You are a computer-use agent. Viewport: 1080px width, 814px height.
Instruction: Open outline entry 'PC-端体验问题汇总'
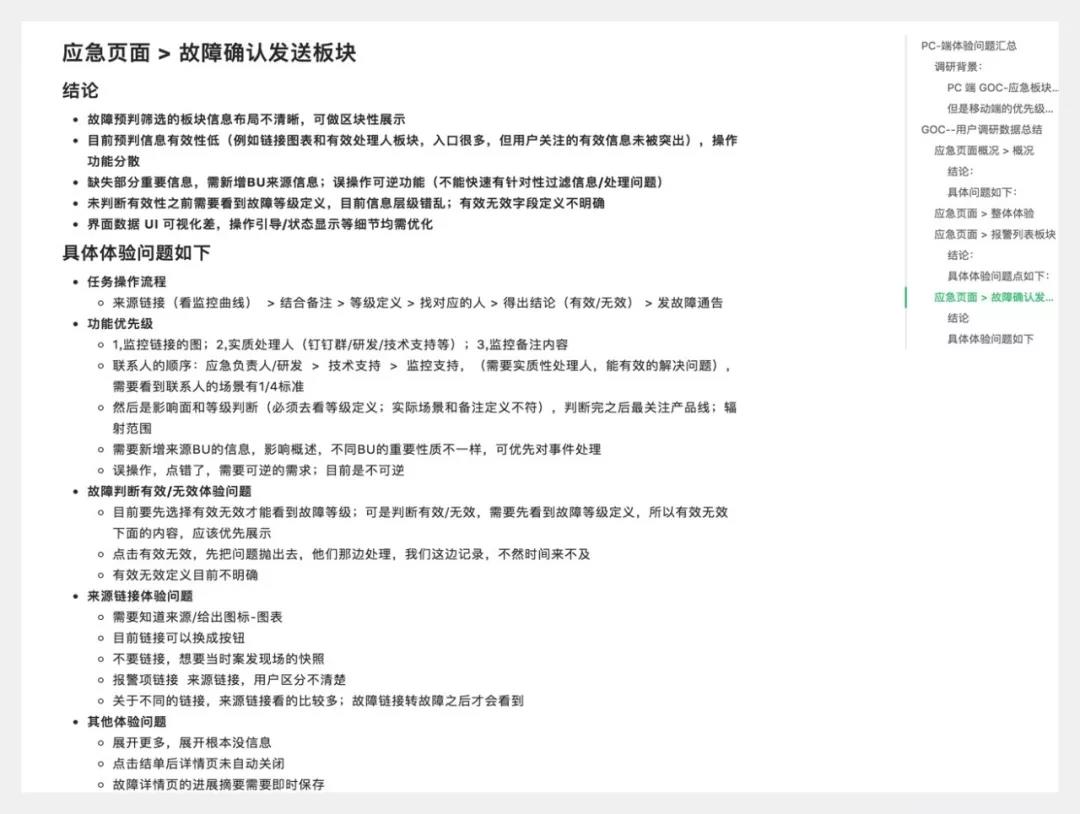(968, 46)
